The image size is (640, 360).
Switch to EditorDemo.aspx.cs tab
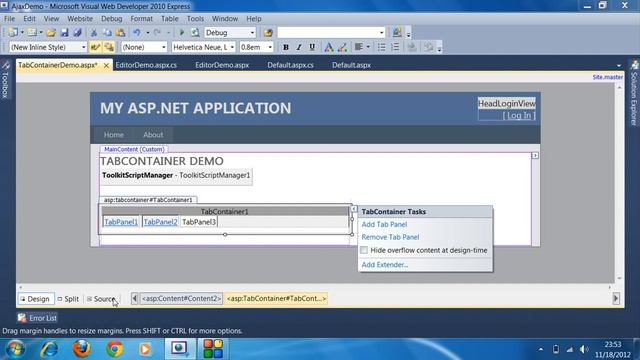click(146, 65)
